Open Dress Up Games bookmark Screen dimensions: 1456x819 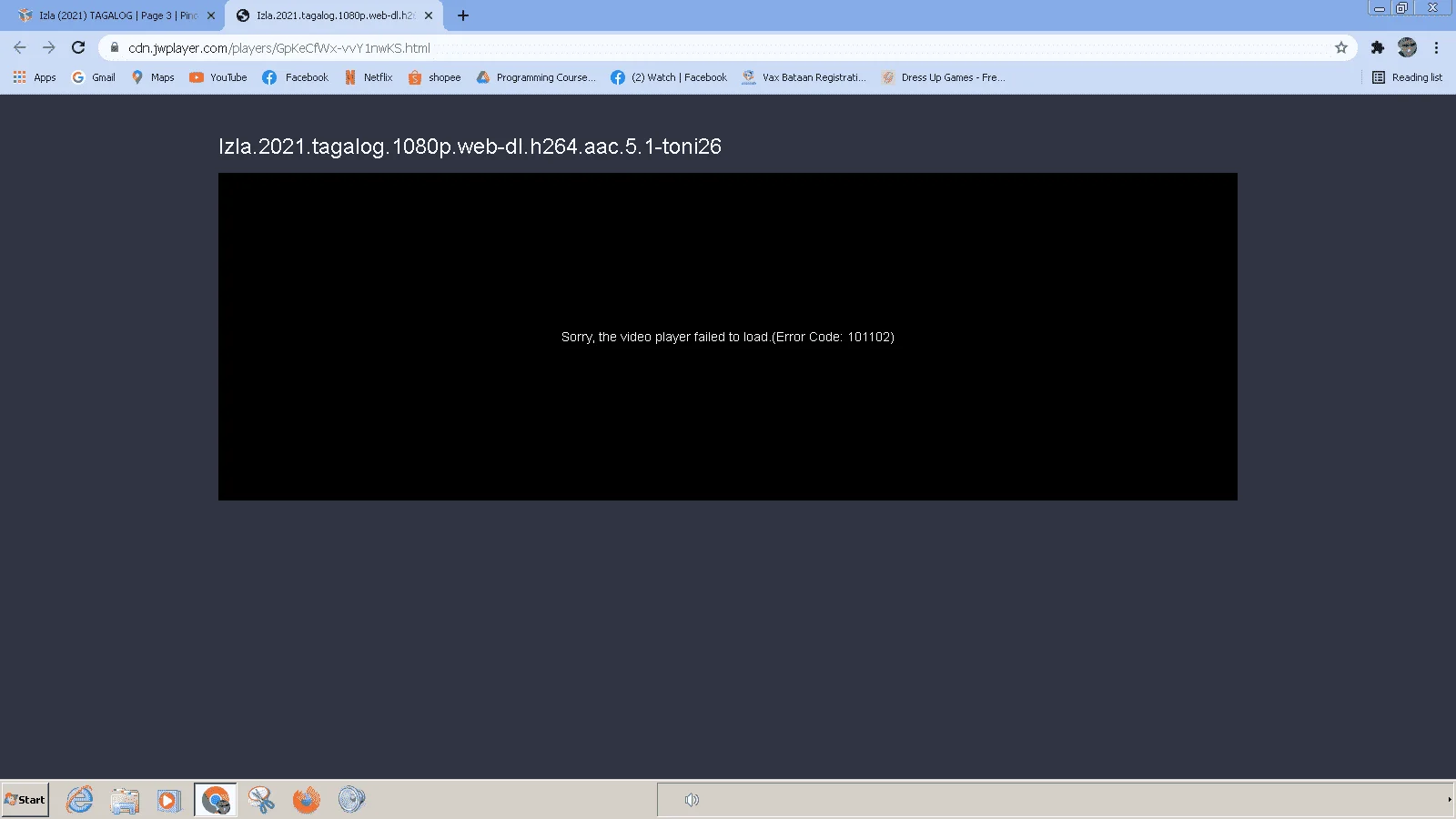943,77
